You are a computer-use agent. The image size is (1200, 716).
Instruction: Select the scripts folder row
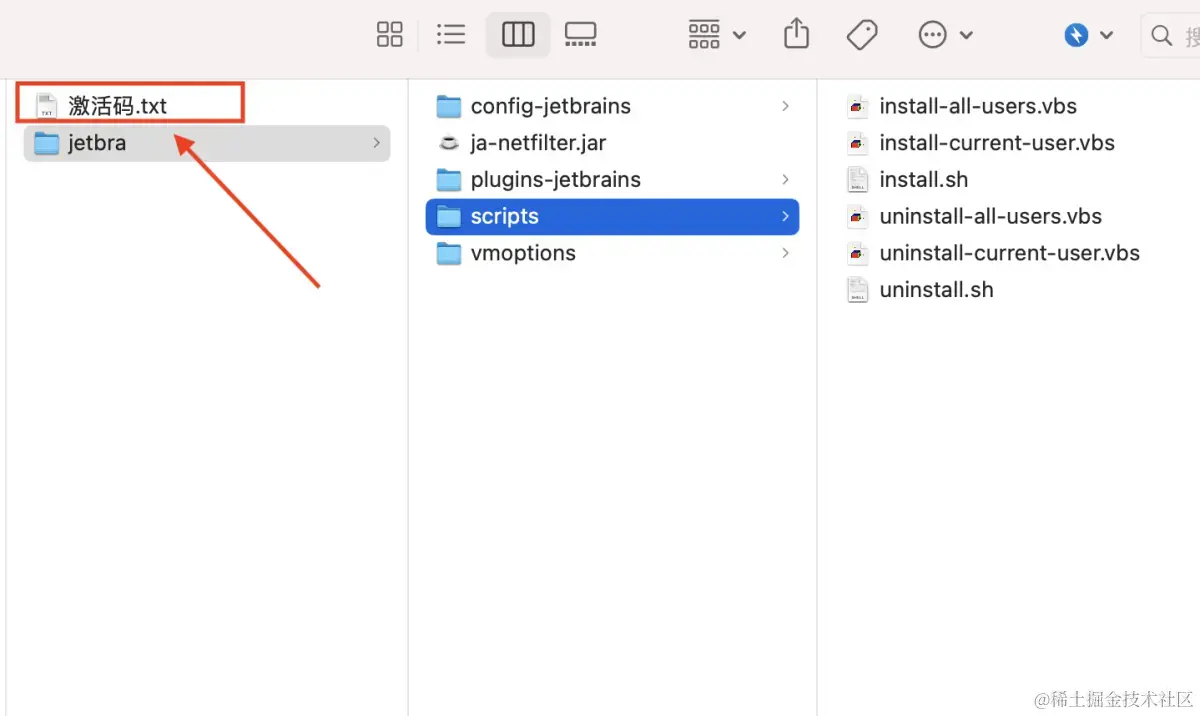pos(612,217)
